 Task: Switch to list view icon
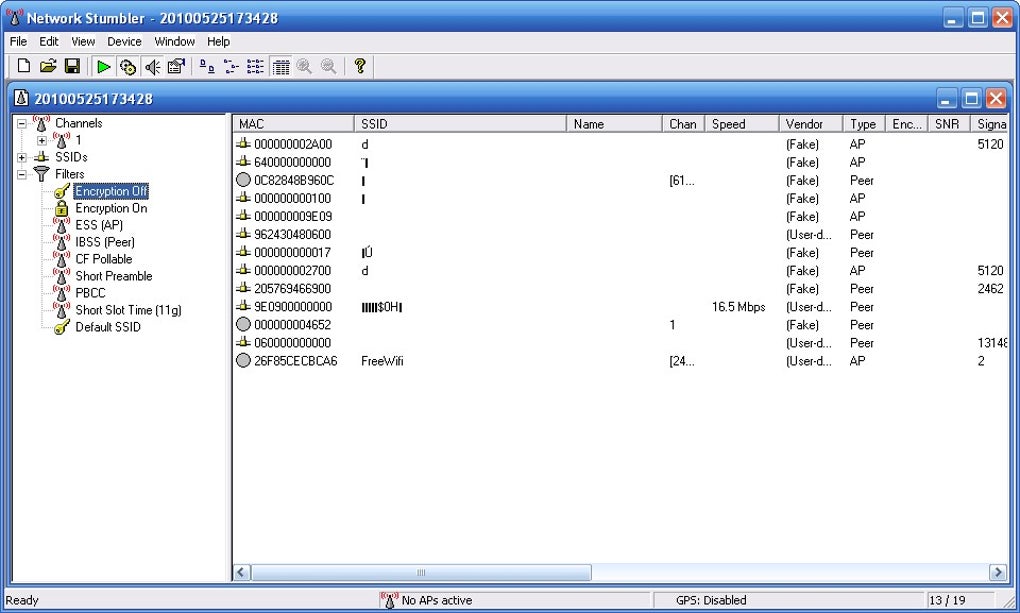pyautogui.click(x=255, y=66)
